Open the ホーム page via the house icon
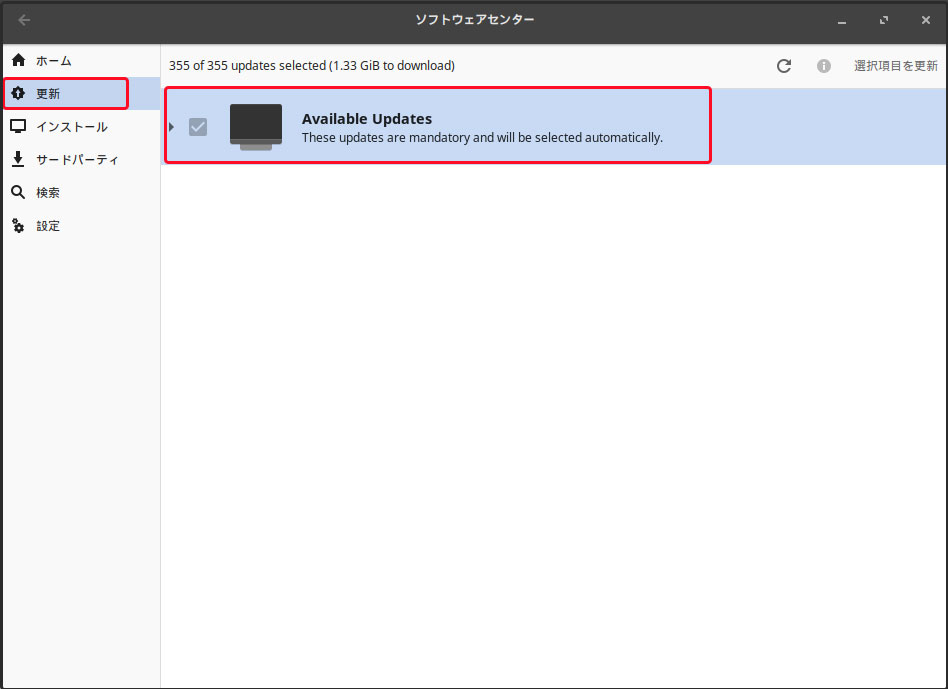 click(x=18, y=61)
